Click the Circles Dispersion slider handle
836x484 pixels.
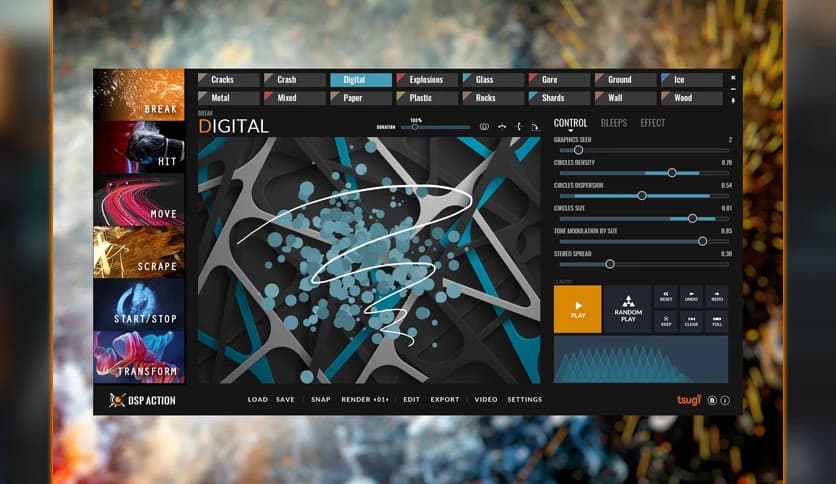point(642,196)
